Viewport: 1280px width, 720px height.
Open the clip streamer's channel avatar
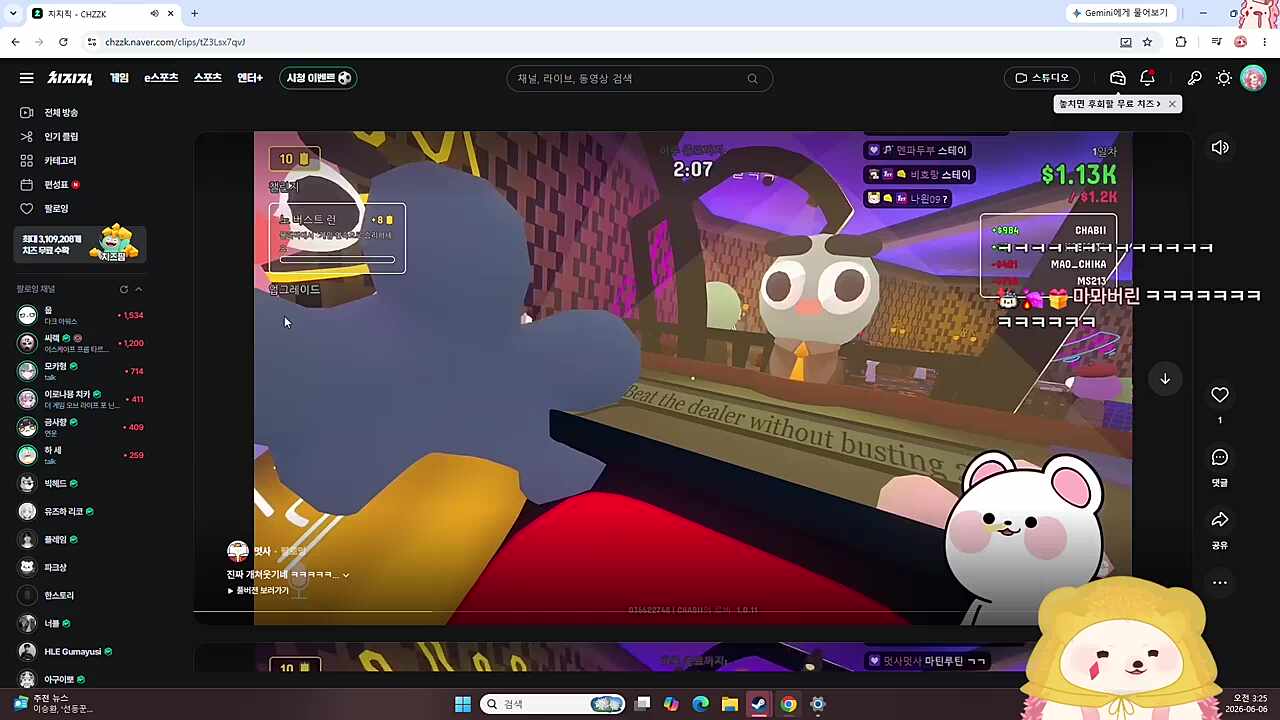click(238, 551)
